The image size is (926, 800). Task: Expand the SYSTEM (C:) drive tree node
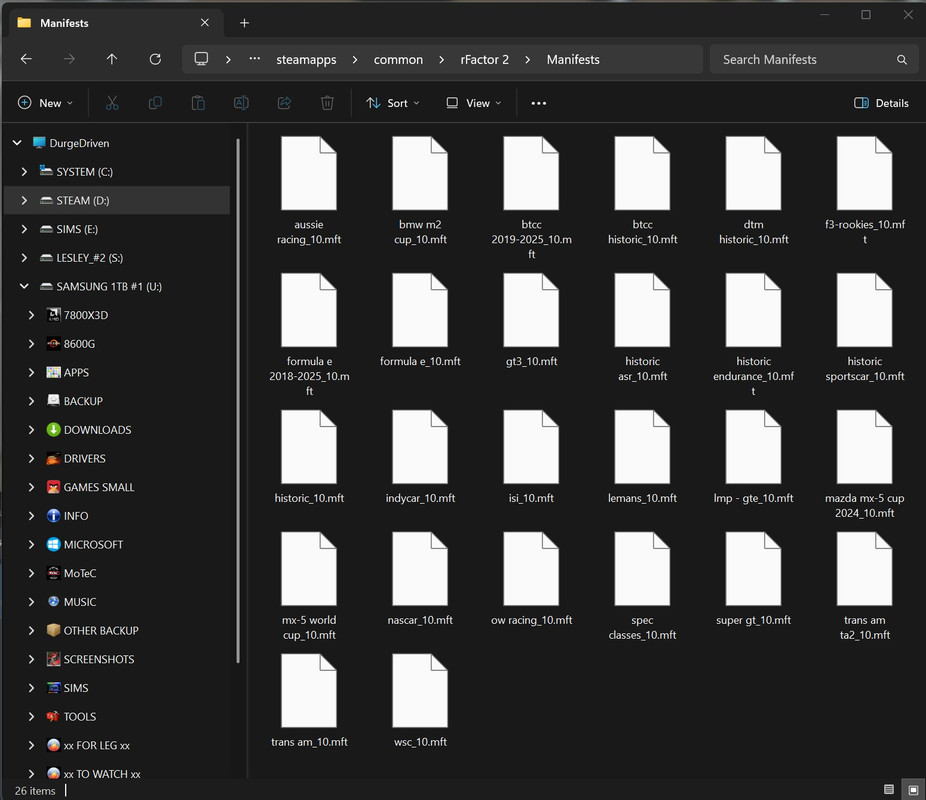coord(24,172)
